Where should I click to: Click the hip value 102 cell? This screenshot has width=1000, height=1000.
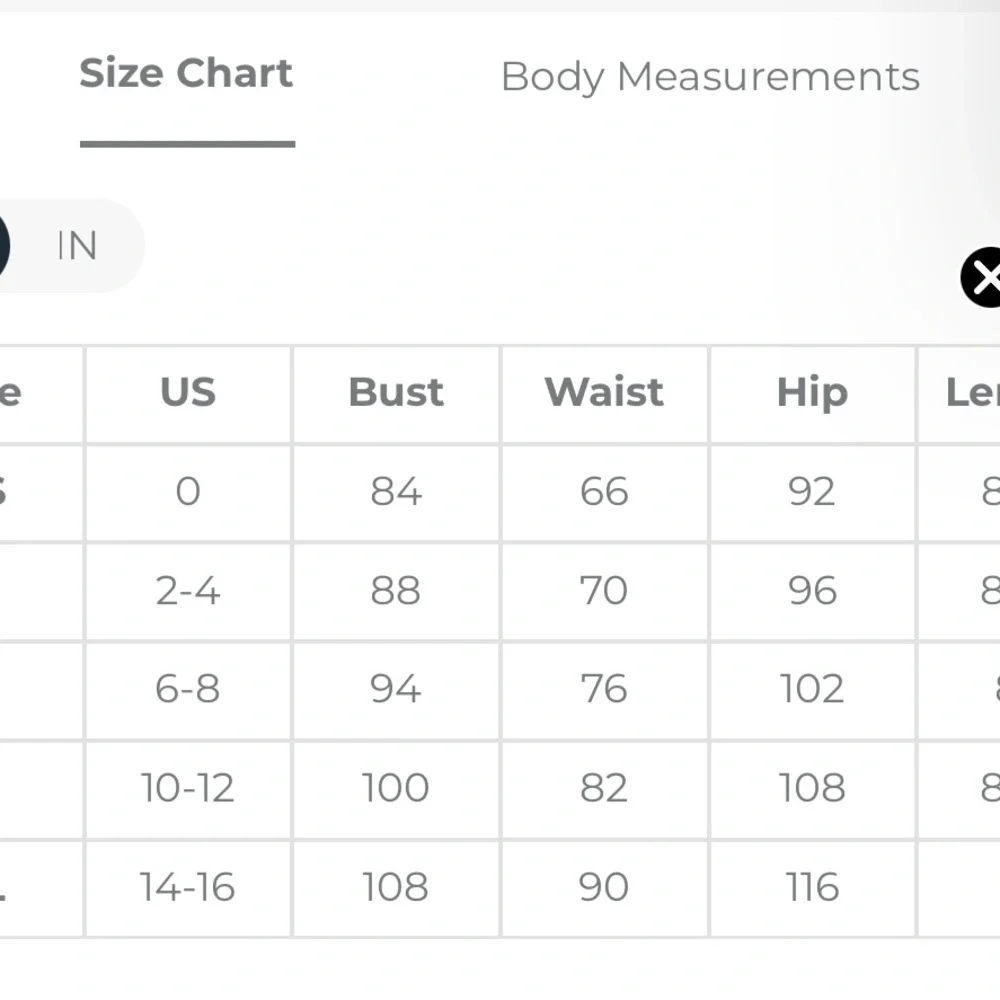812,690
